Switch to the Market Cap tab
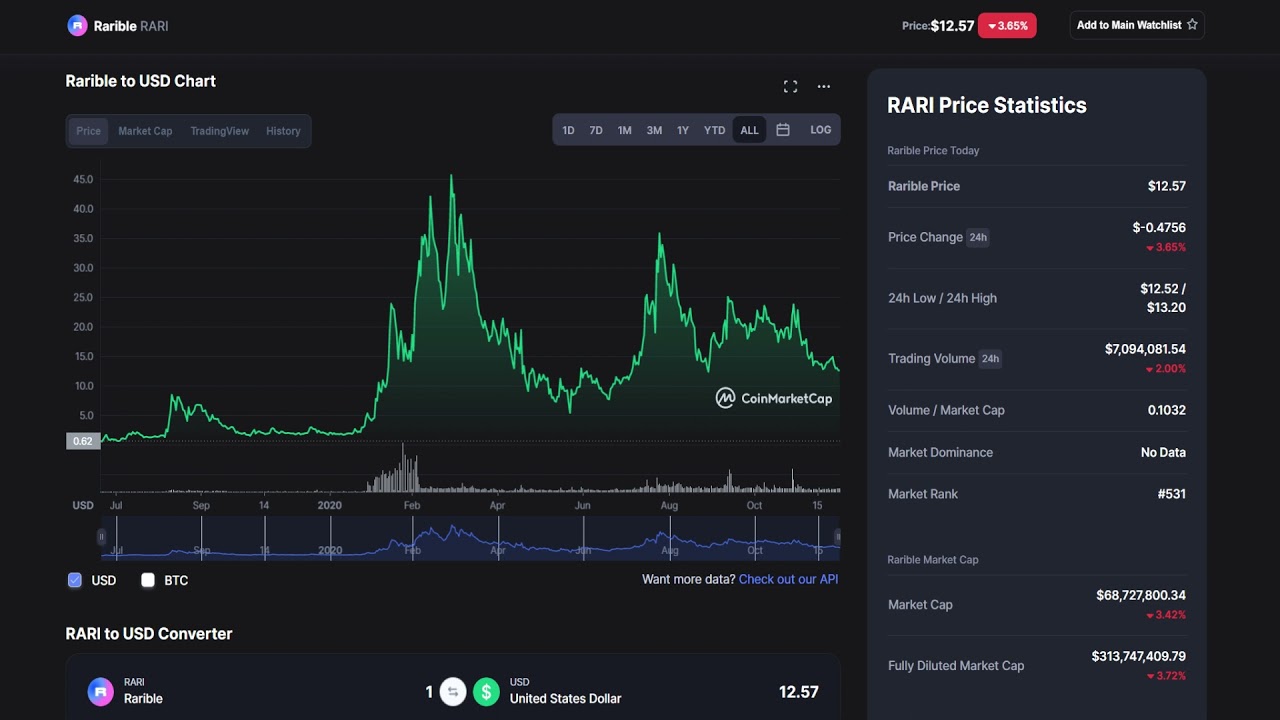The height and width of the screenshot is (720, 1280). click(x=145, y=131)
